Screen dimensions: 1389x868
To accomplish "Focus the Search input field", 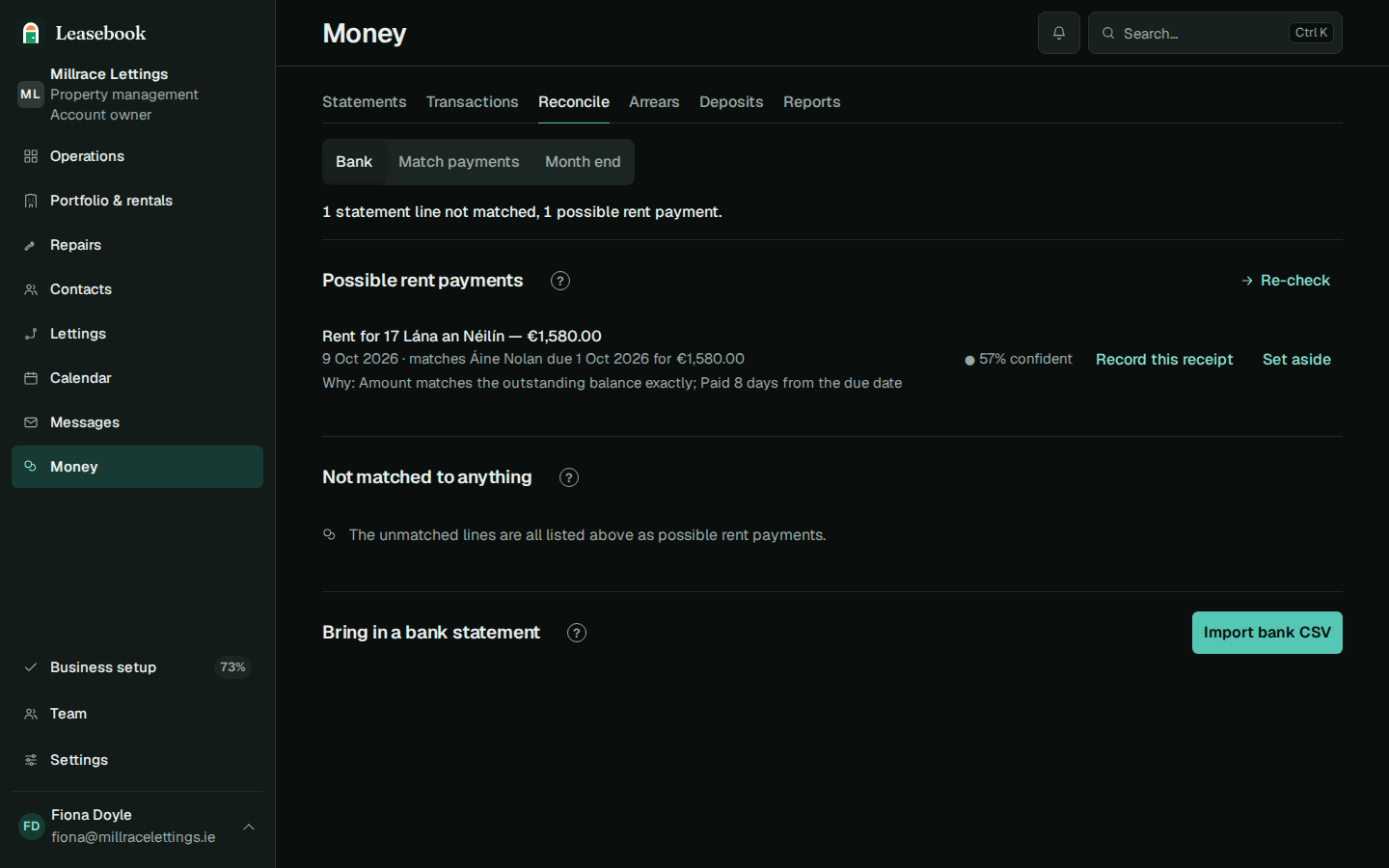I will [x=1215, y=33].
